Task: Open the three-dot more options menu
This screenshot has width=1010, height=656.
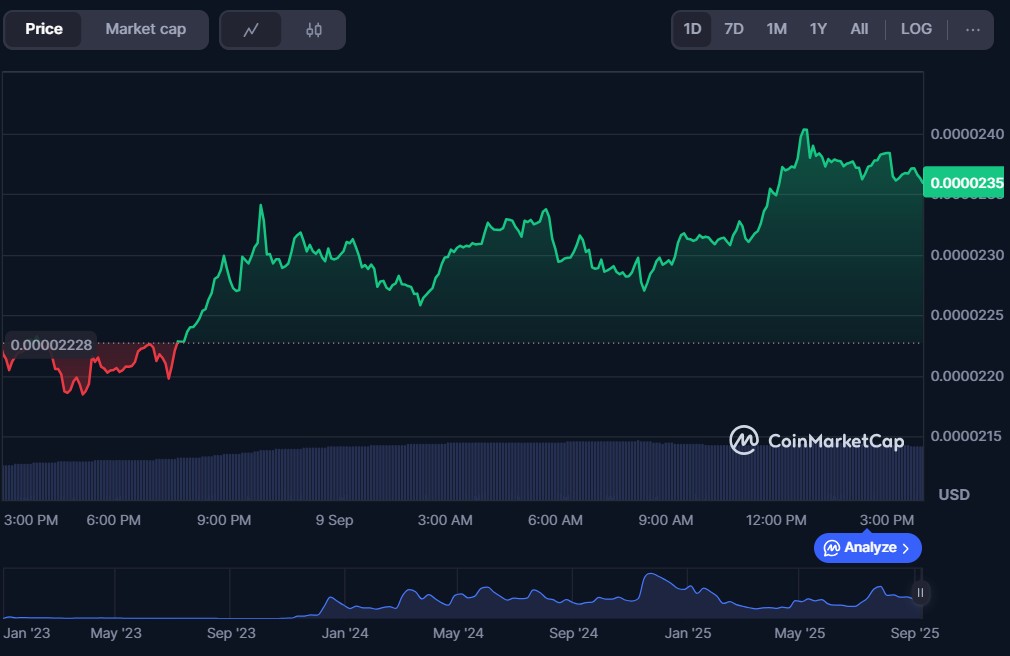Action: point(972,29)
